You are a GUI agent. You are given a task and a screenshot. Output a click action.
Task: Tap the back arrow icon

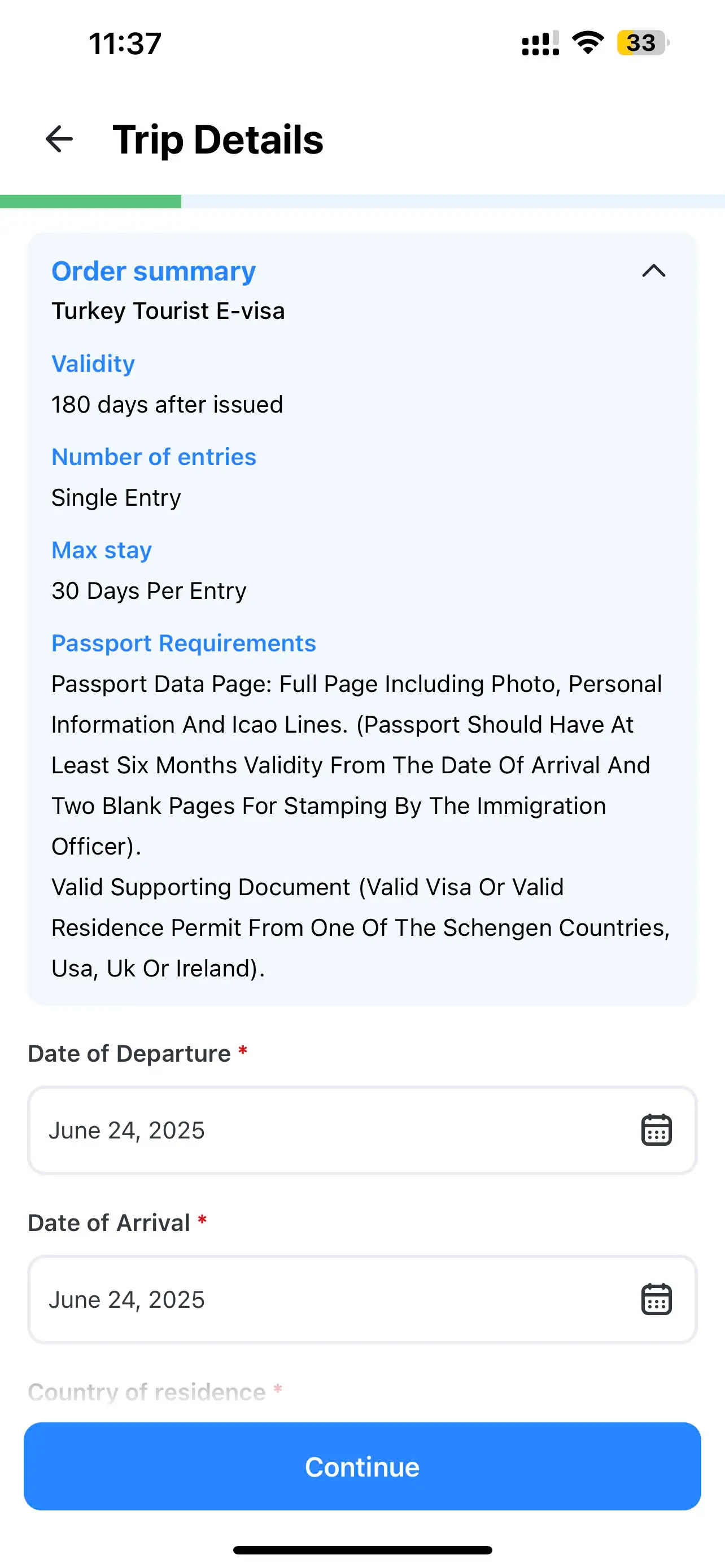(59, 139)
